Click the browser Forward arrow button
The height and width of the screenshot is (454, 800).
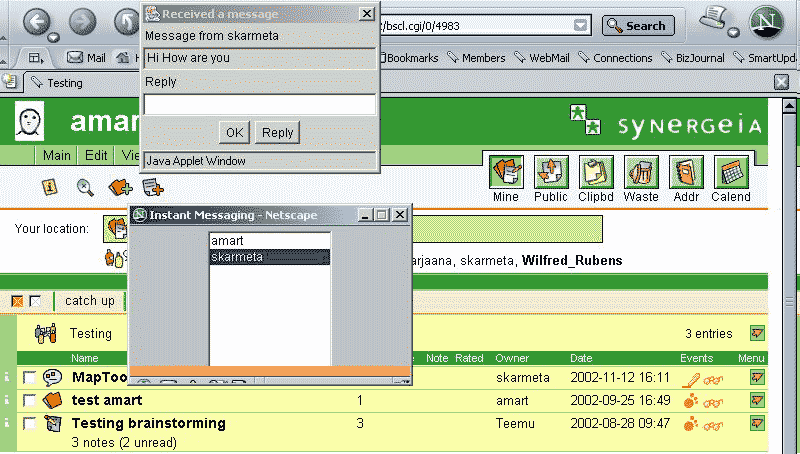pyautogui.click(x=82, y=22)
